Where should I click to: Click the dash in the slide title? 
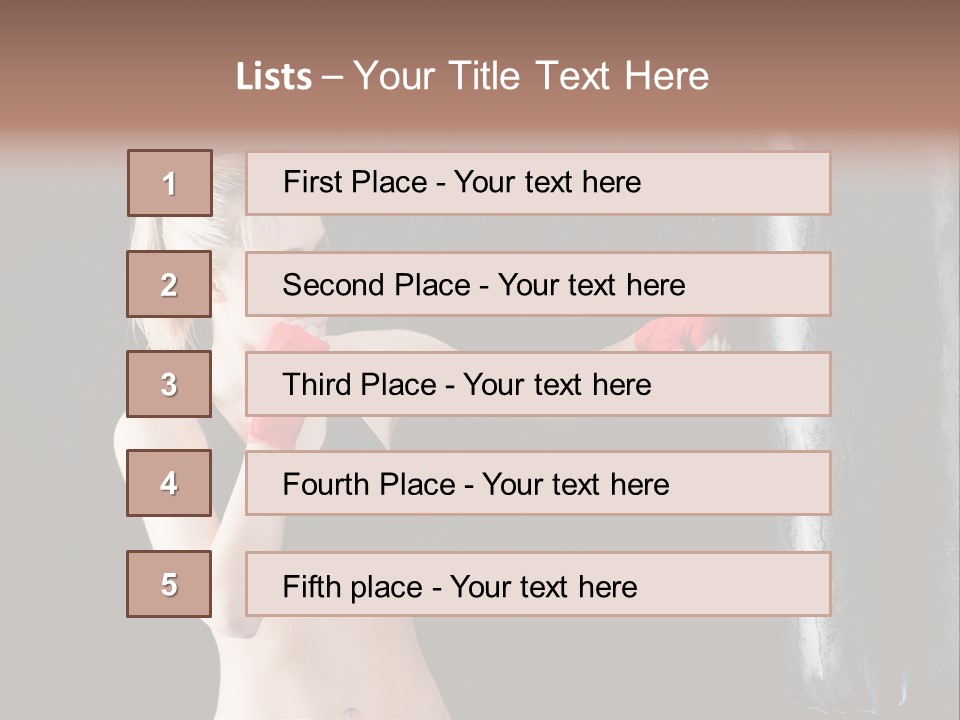tap(333, 77)
